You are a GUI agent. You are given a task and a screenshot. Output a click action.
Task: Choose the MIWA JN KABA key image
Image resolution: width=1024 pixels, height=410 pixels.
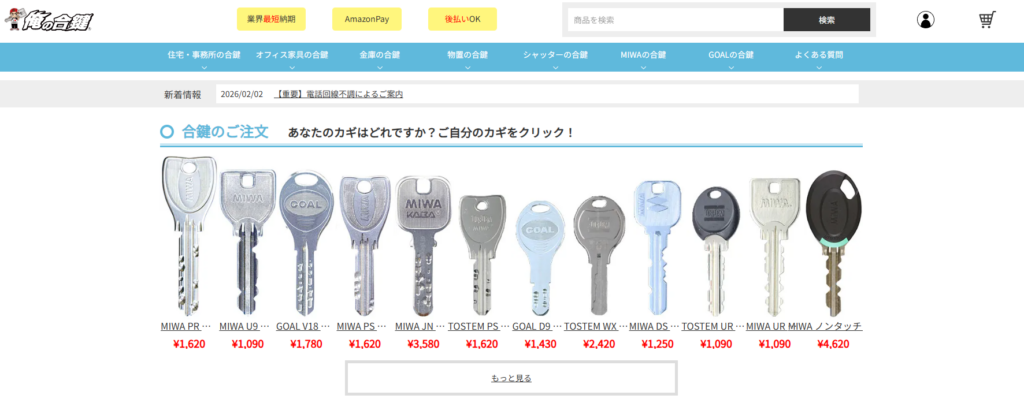tap(423, 246)
